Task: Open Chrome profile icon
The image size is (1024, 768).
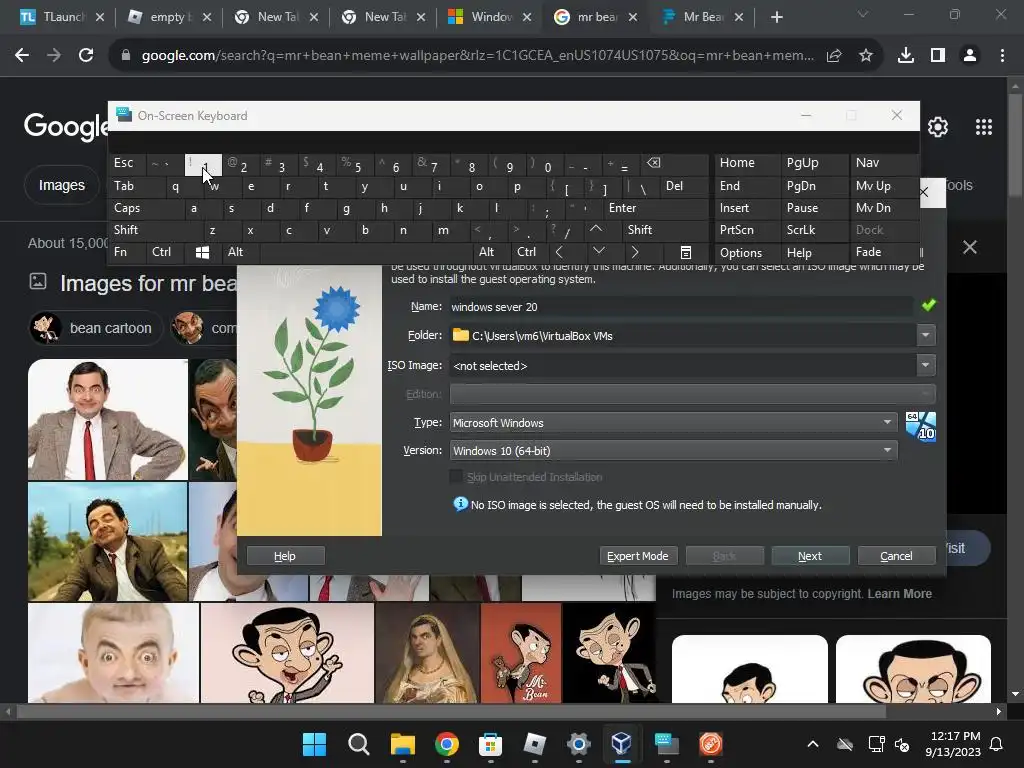Action: point(970,56)
